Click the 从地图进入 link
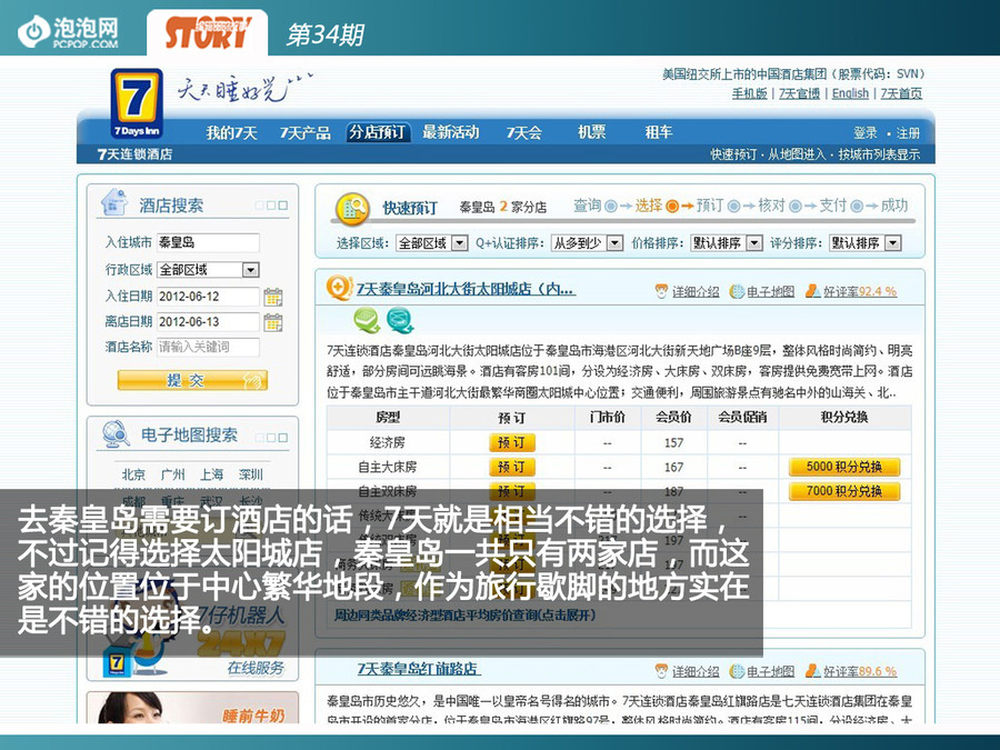The height and width of the screenshot is (750, 1000). point(796,154)
